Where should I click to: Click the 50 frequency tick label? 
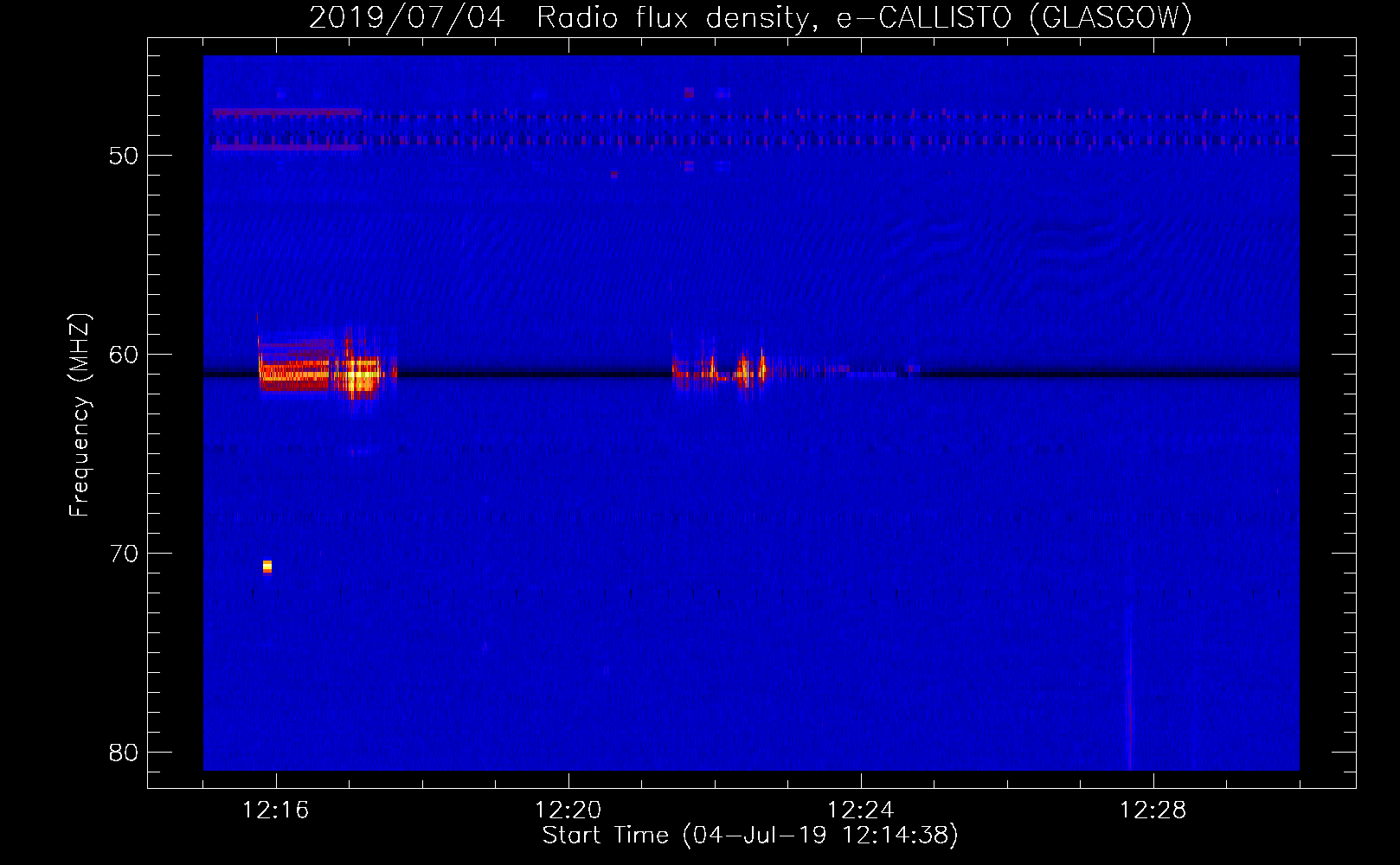tap(124, 156)
